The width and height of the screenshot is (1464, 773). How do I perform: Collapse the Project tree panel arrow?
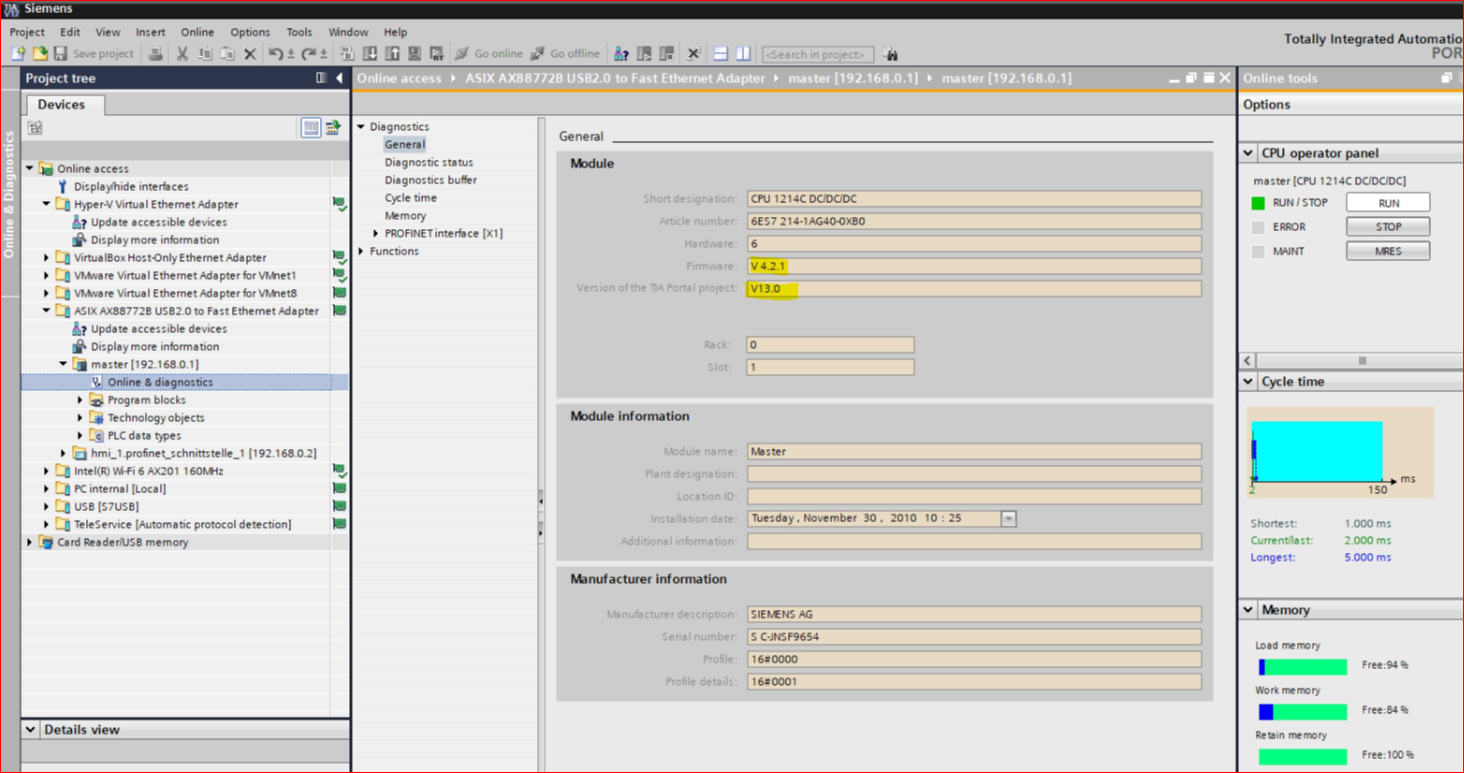pyautogui.click(x=339, y=78)
